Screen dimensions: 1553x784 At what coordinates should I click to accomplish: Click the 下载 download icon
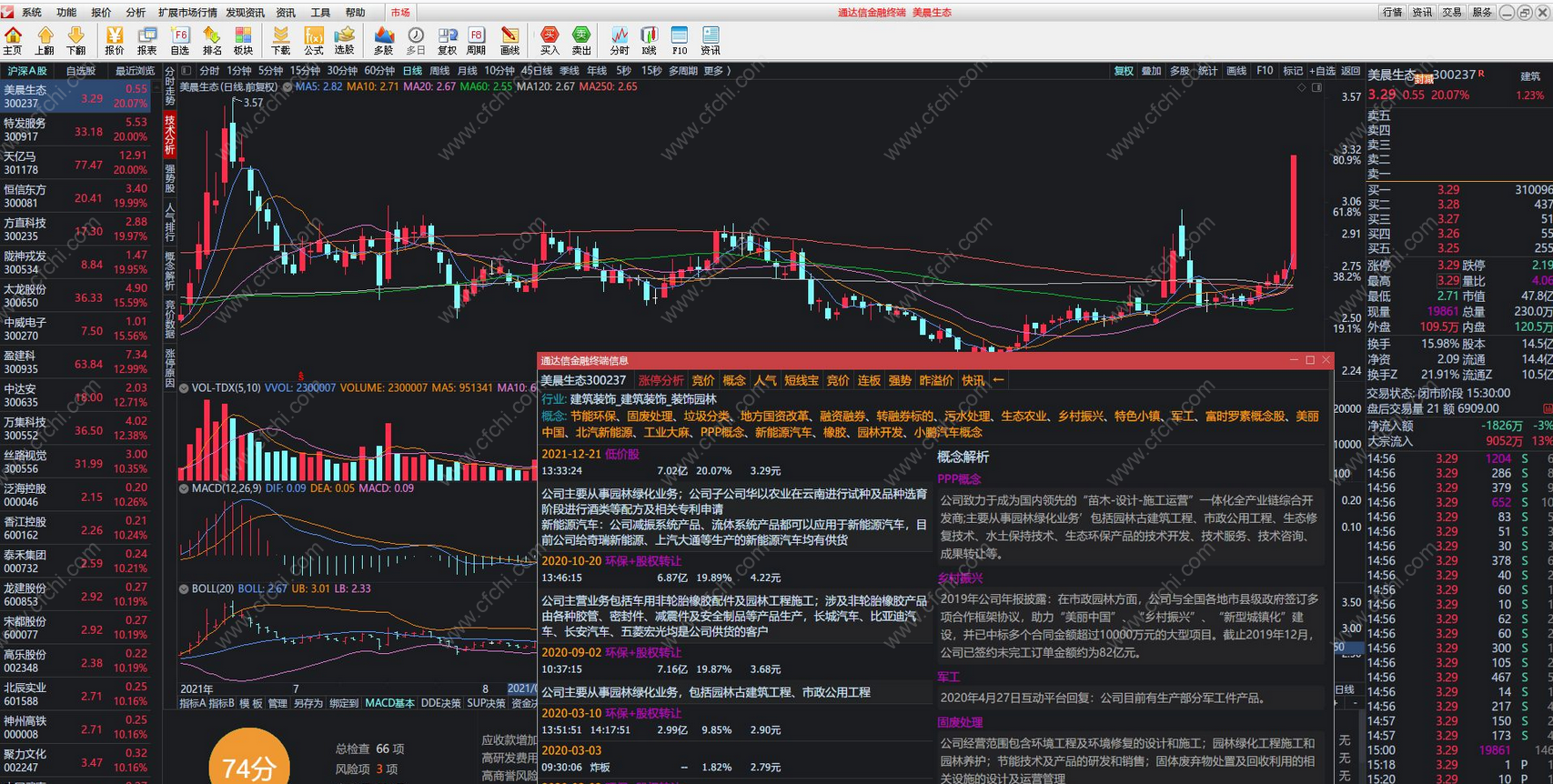[281, 40]
